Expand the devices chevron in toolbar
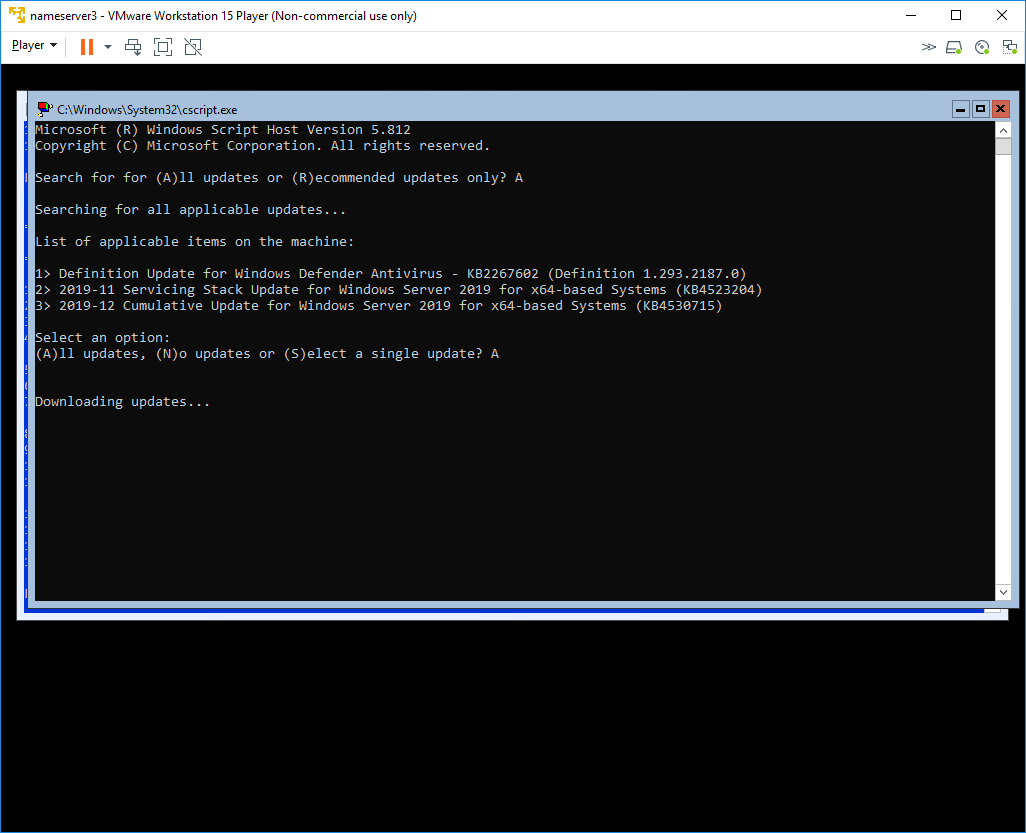1026x833 pixels. tap(929, 46)
